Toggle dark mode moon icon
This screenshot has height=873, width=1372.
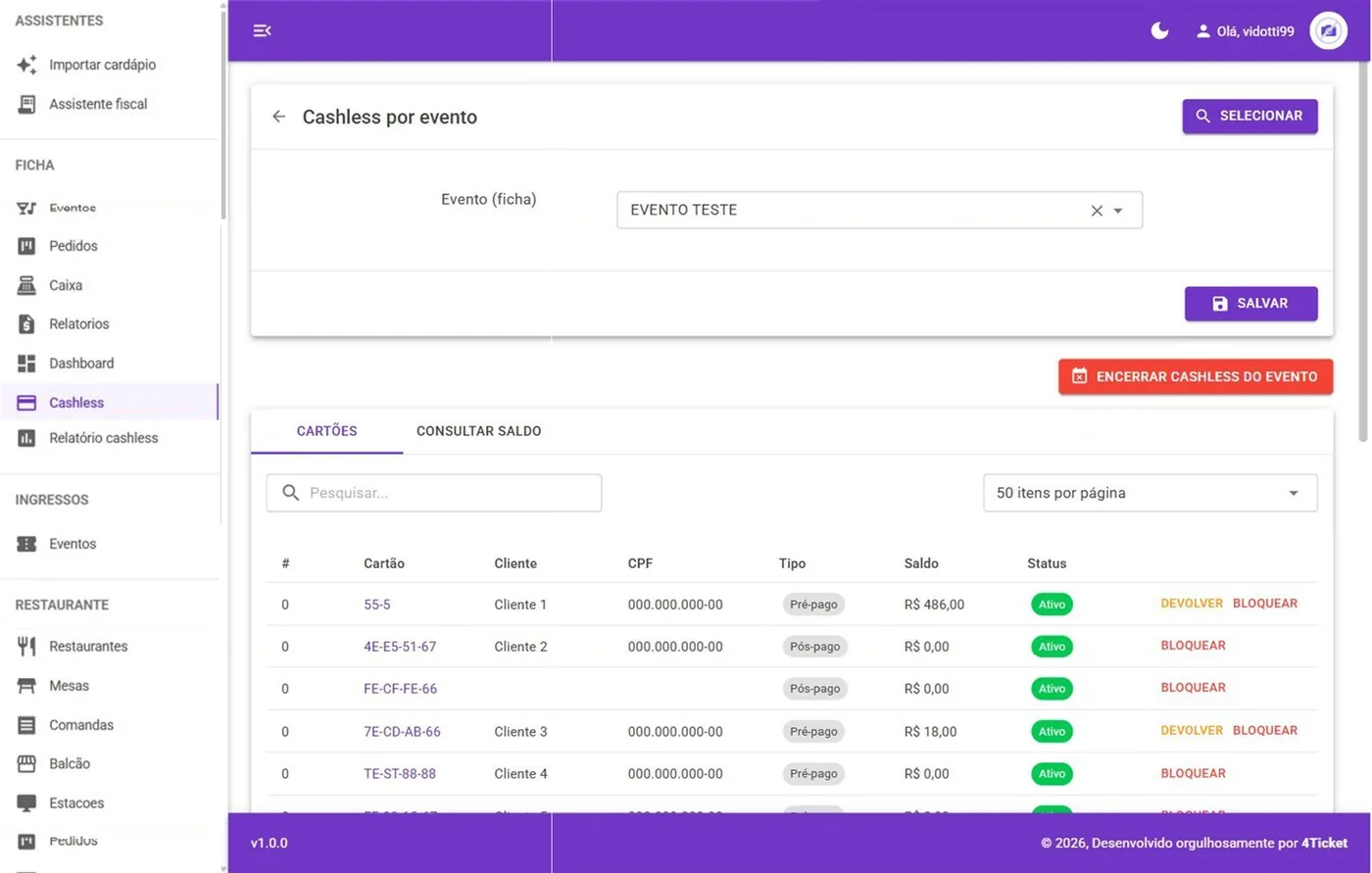(x=1159, y=30)
